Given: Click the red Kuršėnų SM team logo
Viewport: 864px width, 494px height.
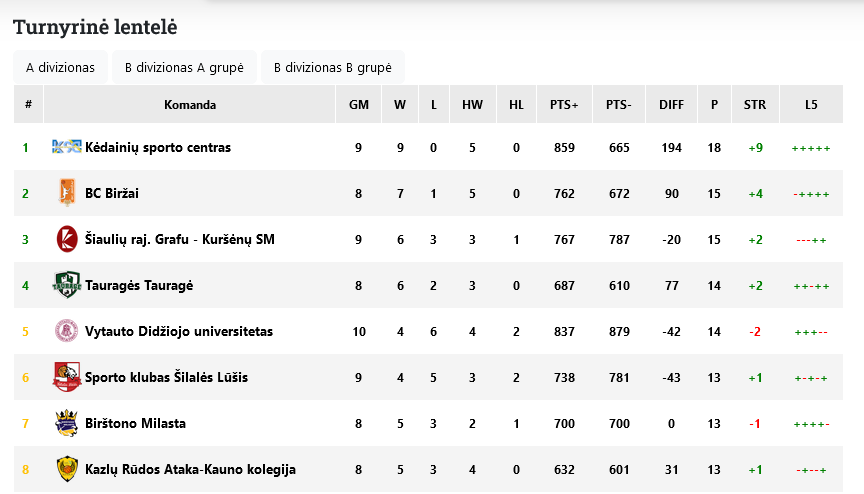Looking at the screenshot, I should tap(67, 239).
